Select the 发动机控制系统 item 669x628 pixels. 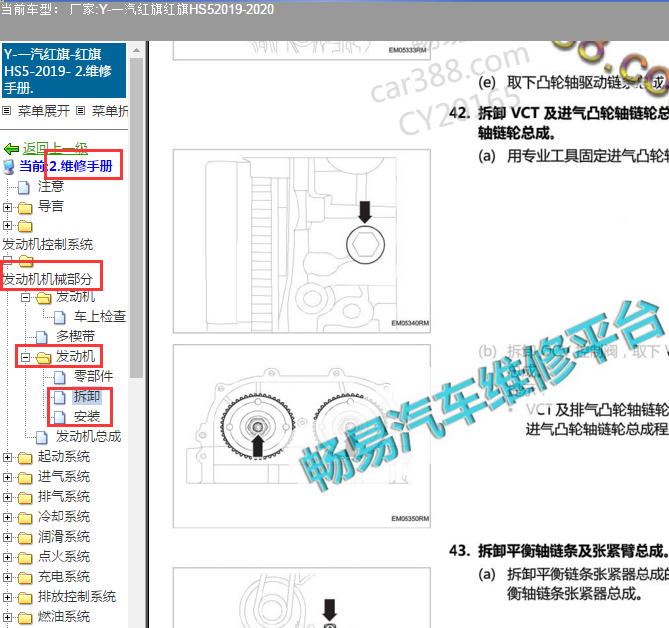point(47,244)
